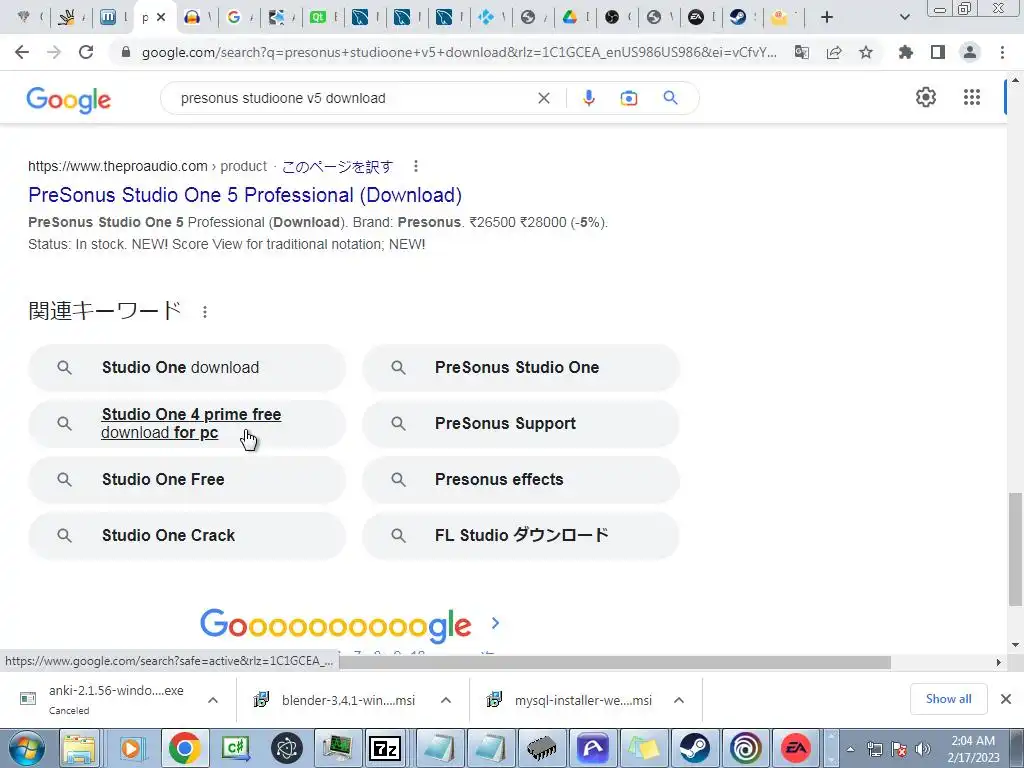This screenshot has width=1024, height=768.
Task: Search related: Studio One Crack
Action: [x=187, y=536]
